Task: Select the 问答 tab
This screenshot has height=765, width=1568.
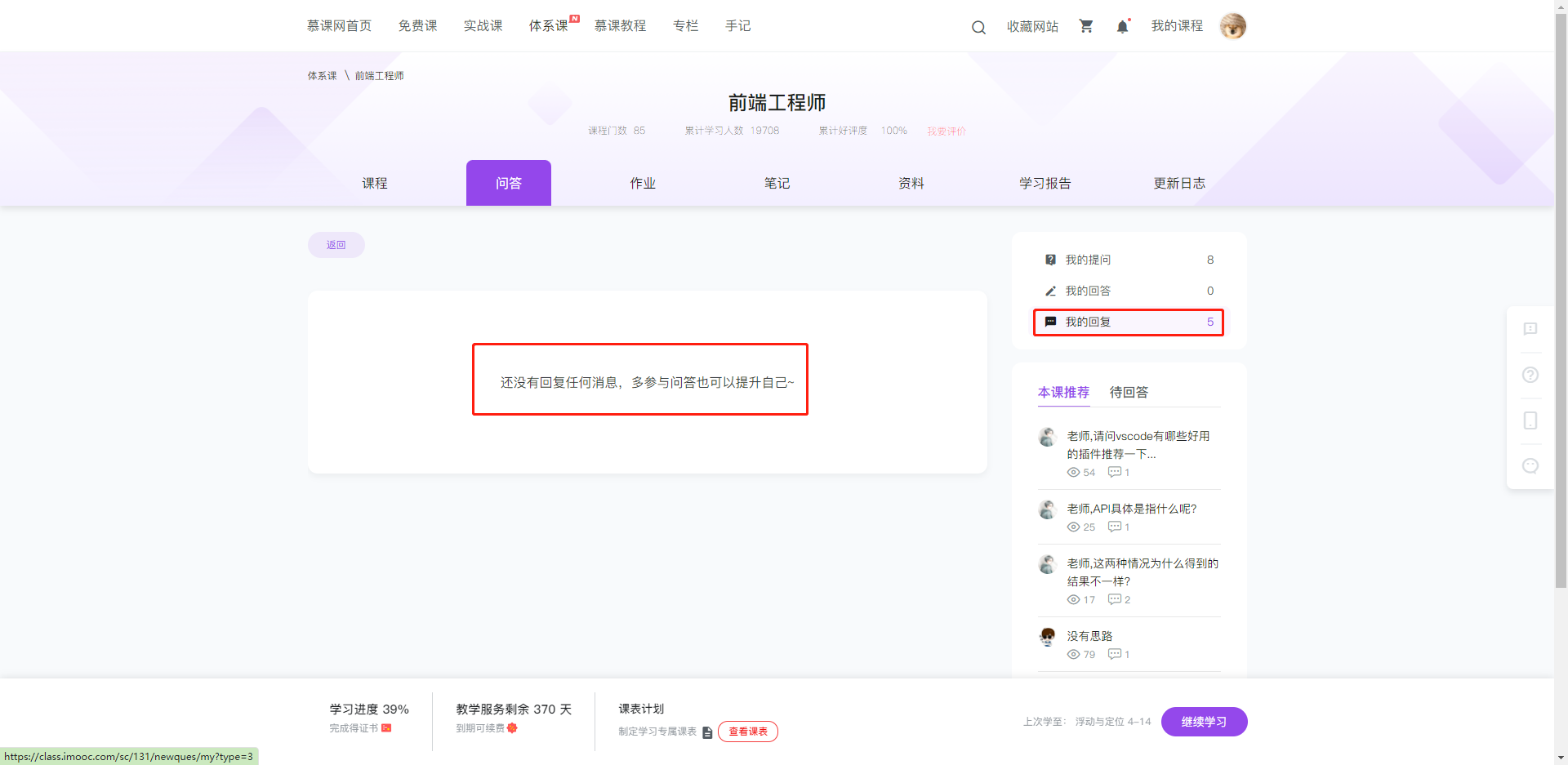Action: point(509,183)
